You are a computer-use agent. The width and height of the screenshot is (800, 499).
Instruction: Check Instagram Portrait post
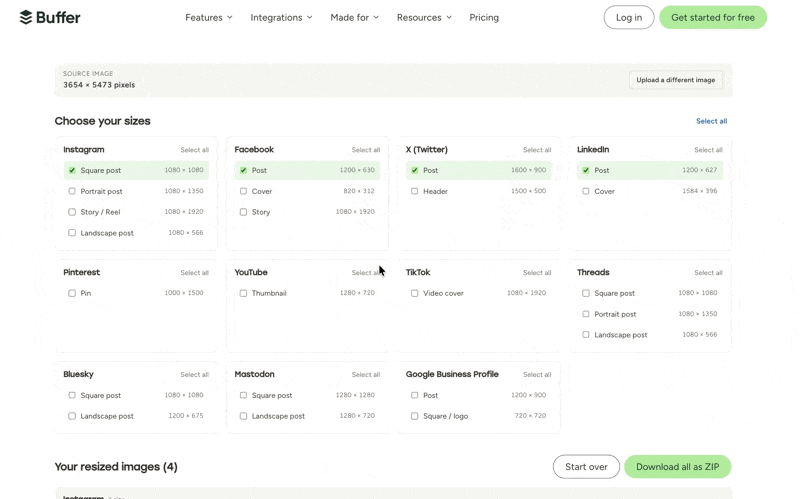tap(72, 191)
